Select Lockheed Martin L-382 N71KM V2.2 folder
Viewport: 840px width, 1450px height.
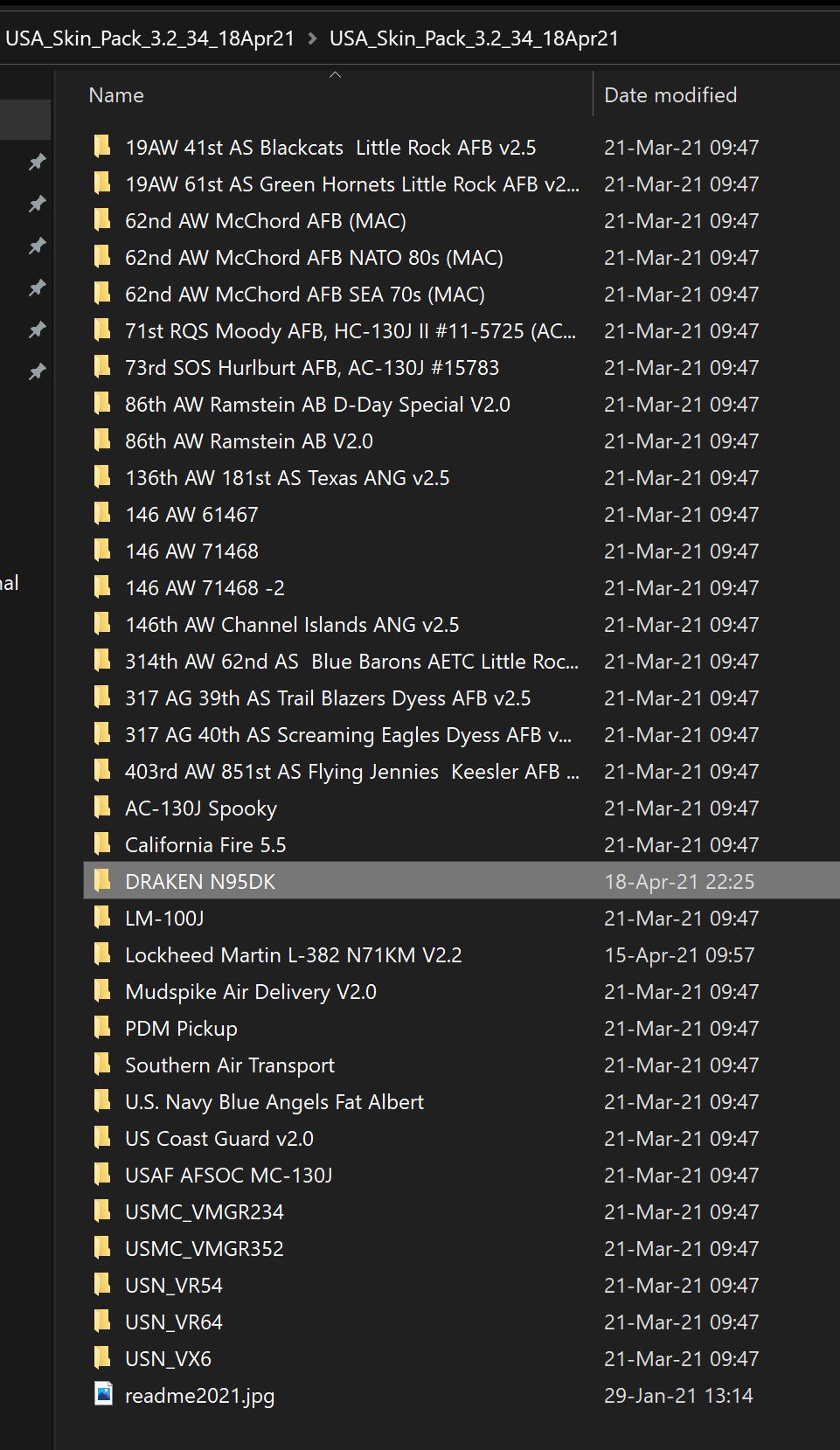(293, 954)
